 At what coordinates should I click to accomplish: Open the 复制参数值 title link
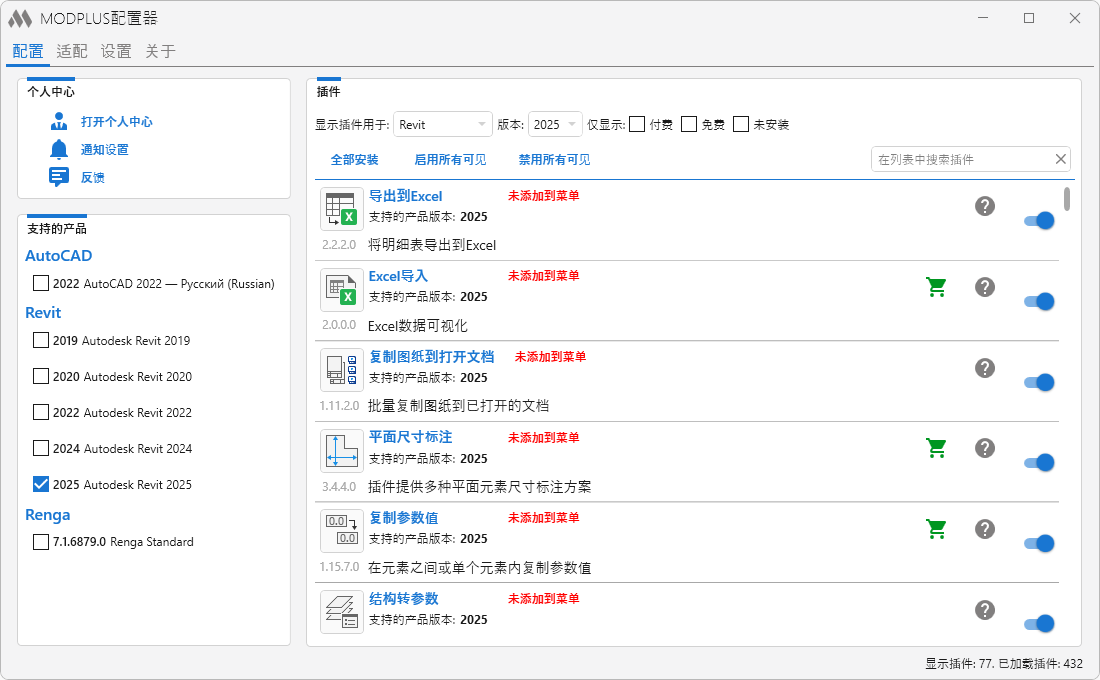(x=403, y=518)
